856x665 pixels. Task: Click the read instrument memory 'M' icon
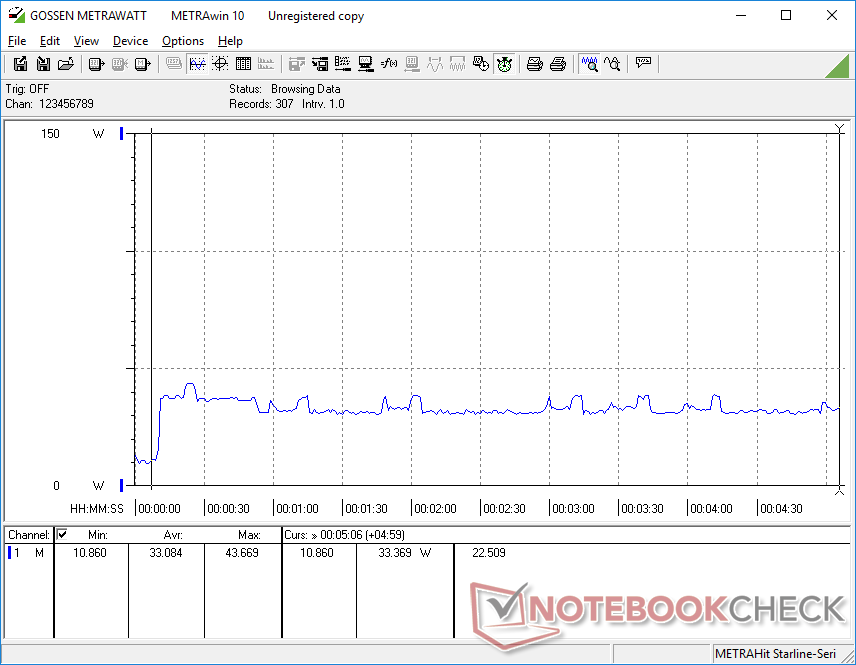(x=142, y=64)
